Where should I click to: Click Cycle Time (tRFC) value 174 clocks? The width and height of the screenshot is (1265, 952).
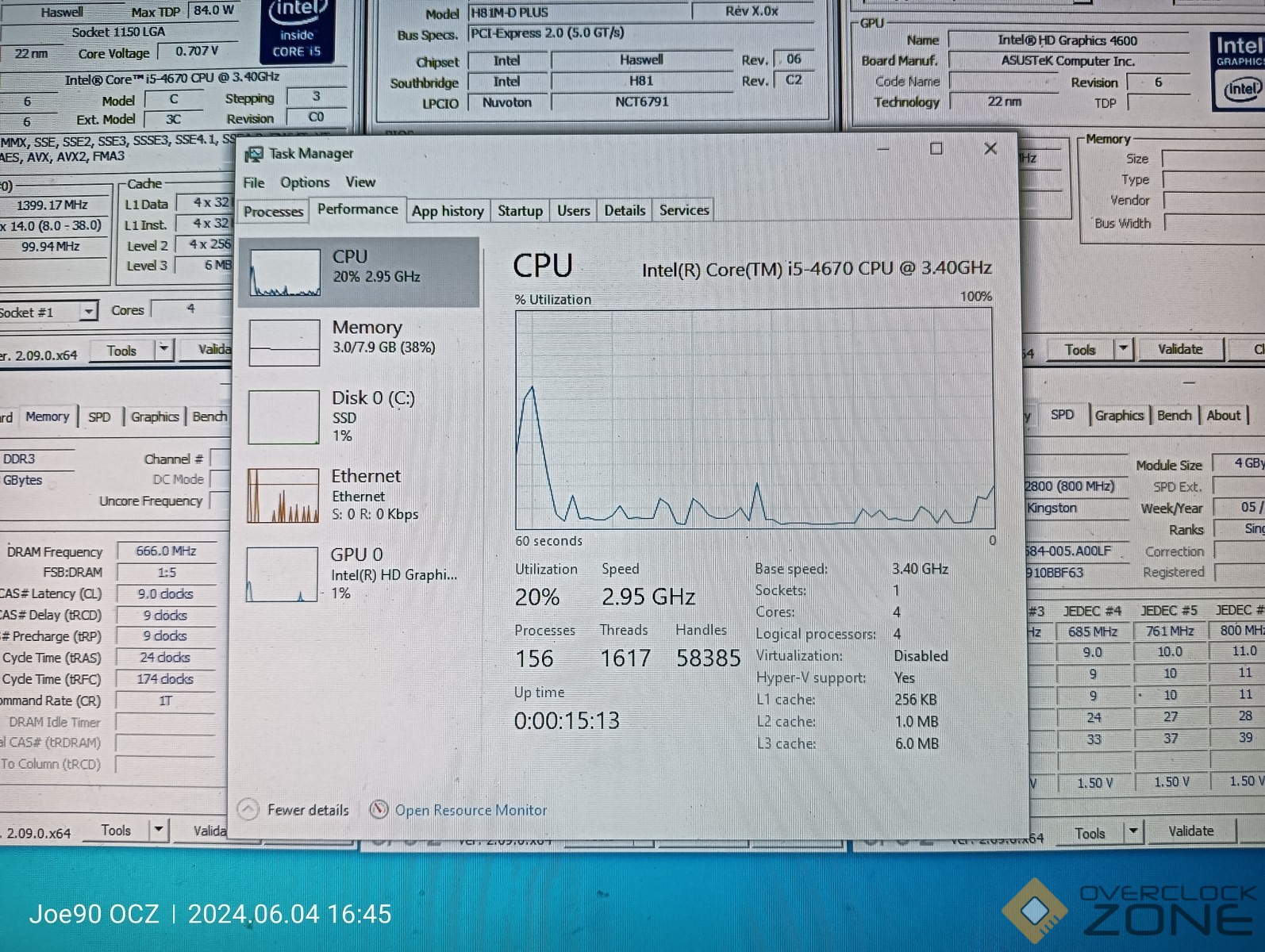(165, 679)
